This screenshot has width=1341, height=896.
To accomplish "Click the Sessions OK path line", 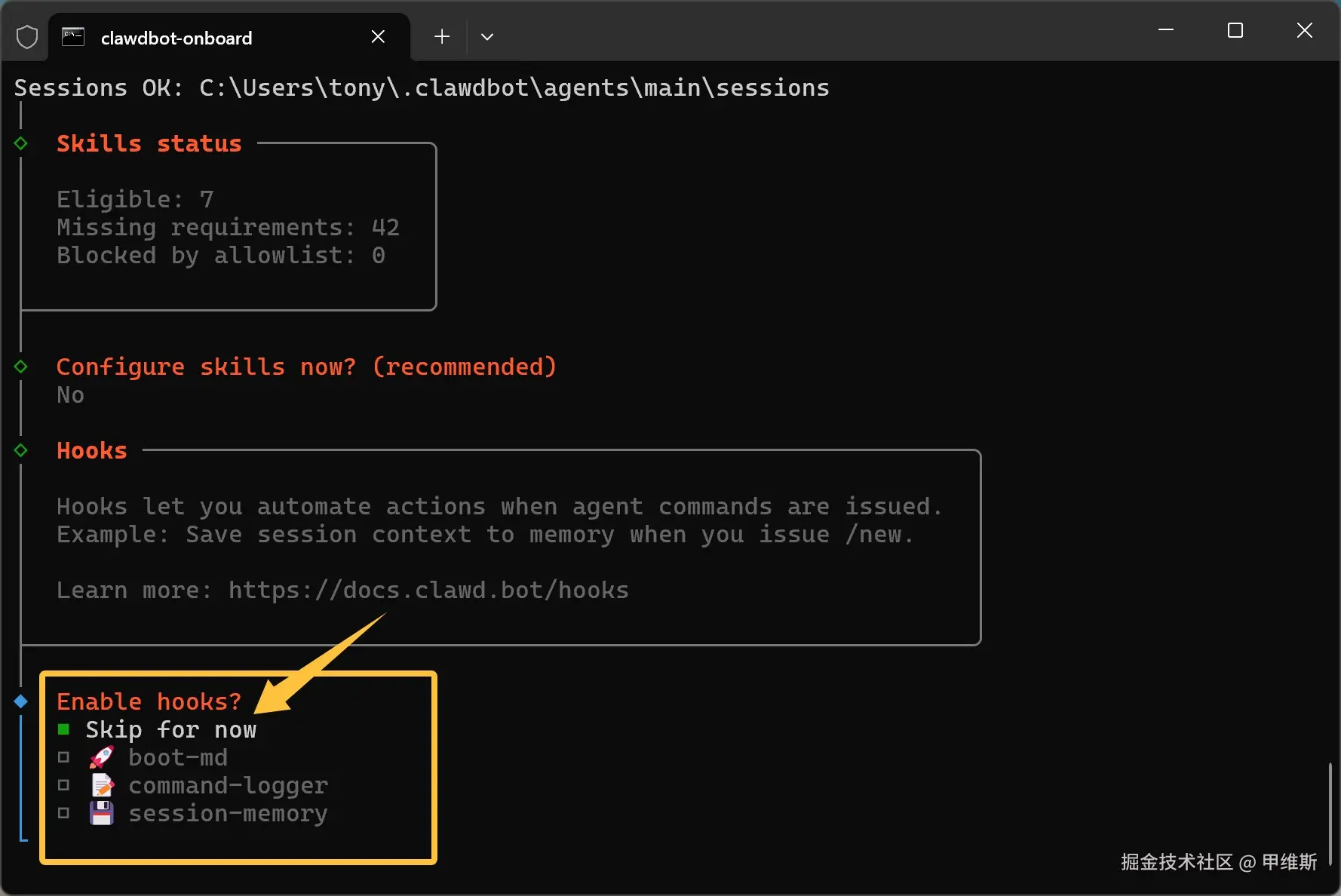I will [x=422, y=87].
